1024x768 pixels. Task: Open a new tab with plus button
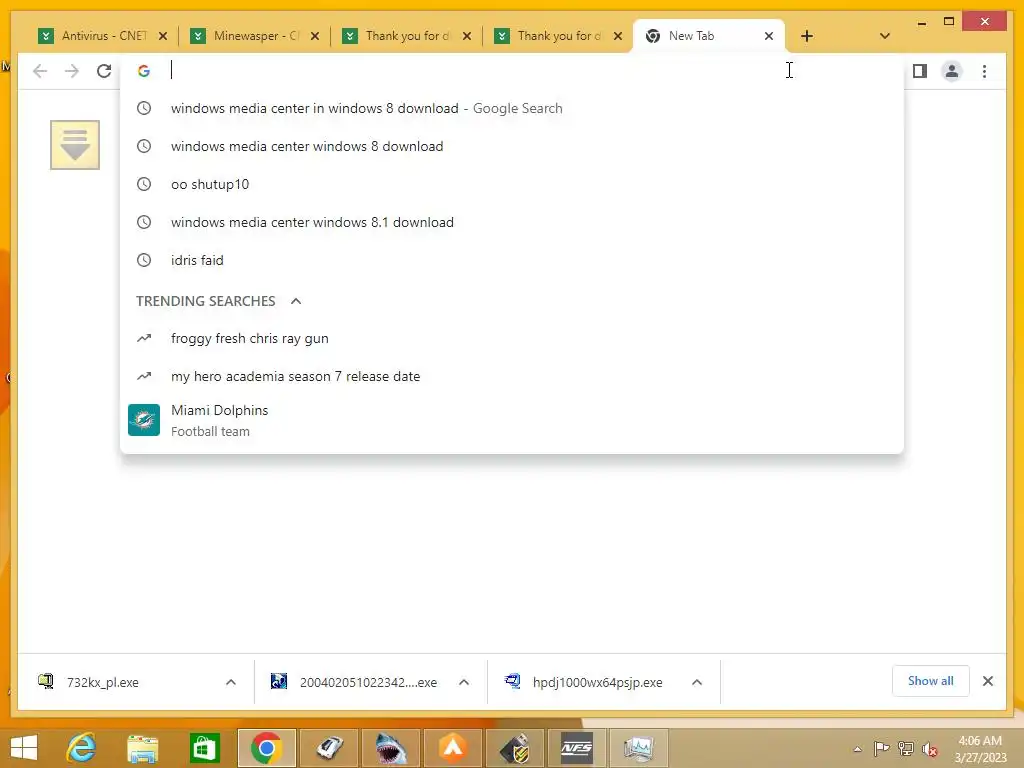pos(807,36)
